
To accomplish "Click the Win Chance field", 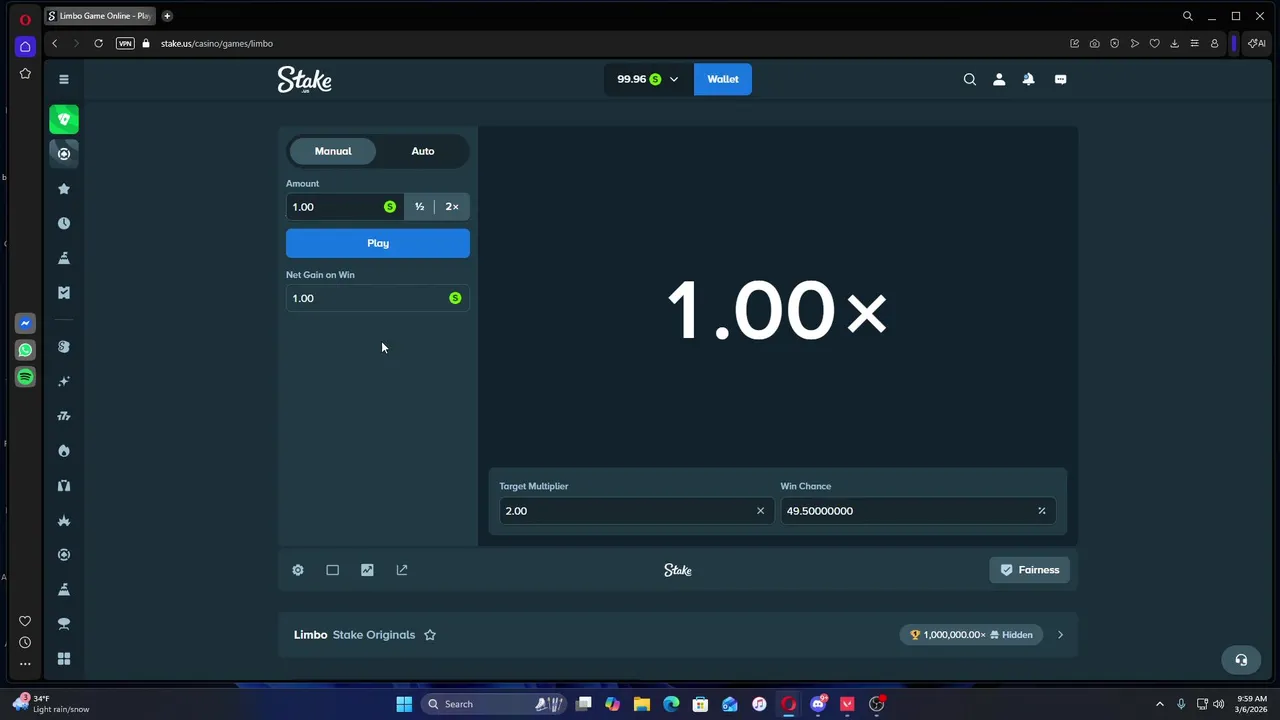I will pos(917,511).
